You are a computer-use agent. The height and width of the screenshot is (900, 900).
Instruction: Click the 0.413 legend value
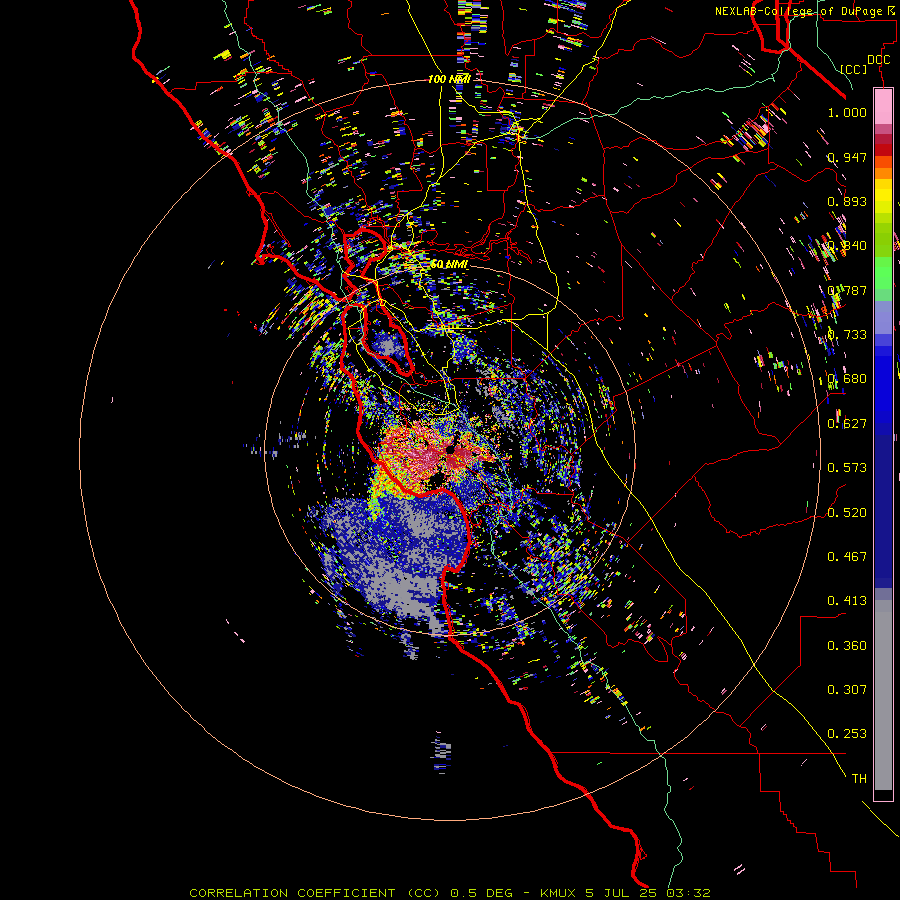pos(847,601)
